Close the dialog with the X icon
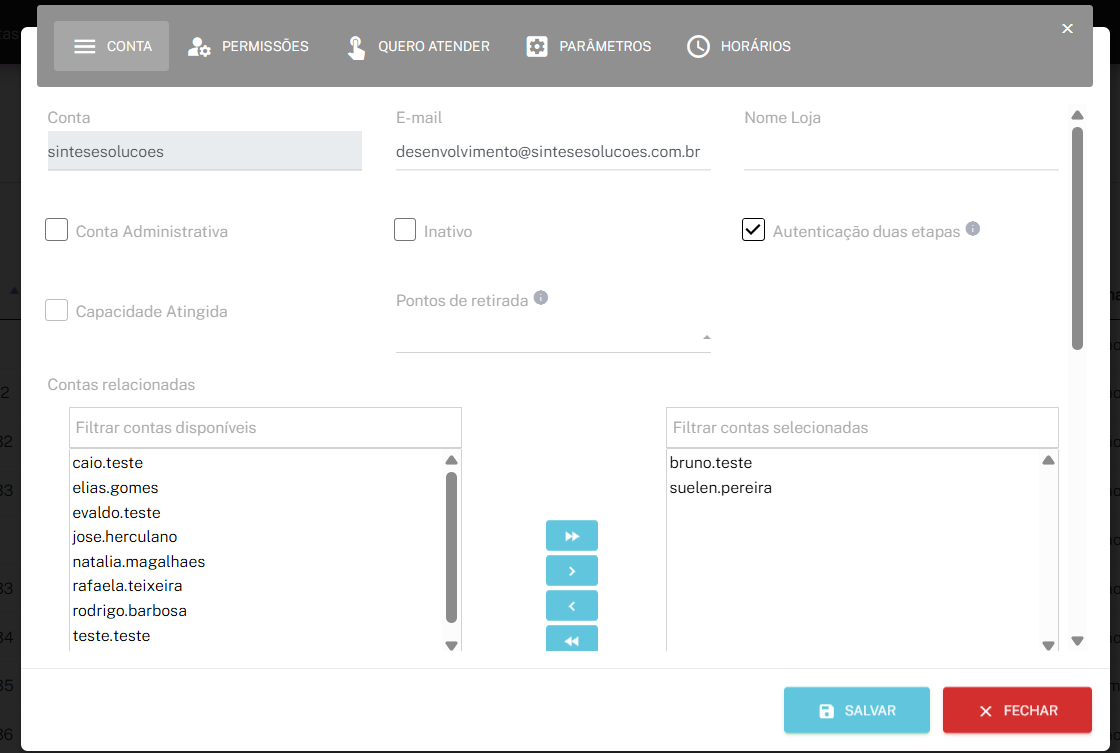This screenshot has width=1120, height=753. pos(1067,29)
